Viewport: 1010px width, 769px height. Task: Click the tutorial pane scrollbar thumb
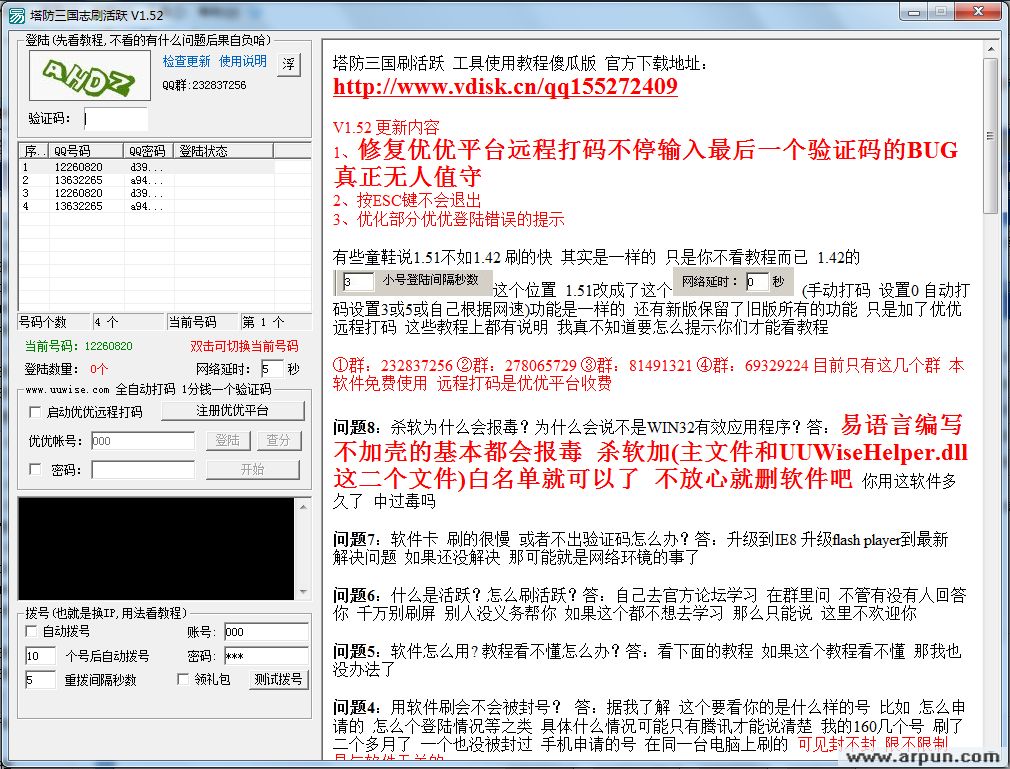991,136
